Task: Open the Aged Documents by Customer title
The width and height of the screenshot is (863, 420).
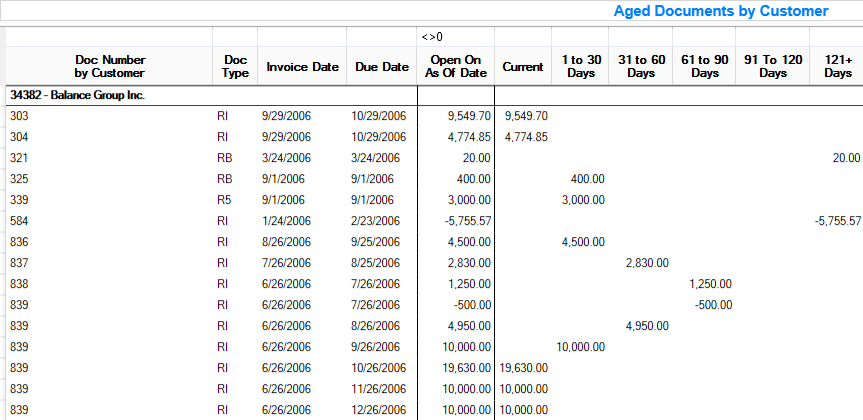Action: pos(720,11)
